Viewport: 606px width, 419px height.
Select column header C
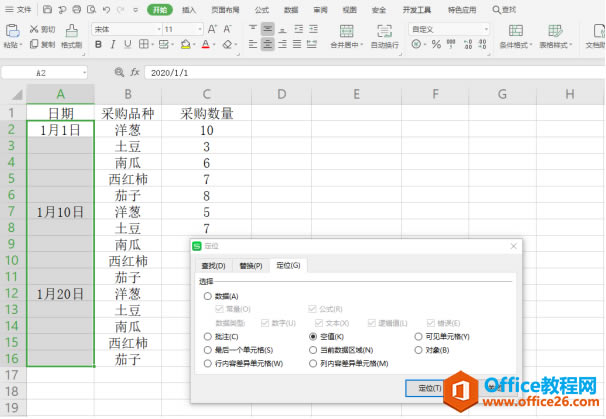(x=206, y=94)
